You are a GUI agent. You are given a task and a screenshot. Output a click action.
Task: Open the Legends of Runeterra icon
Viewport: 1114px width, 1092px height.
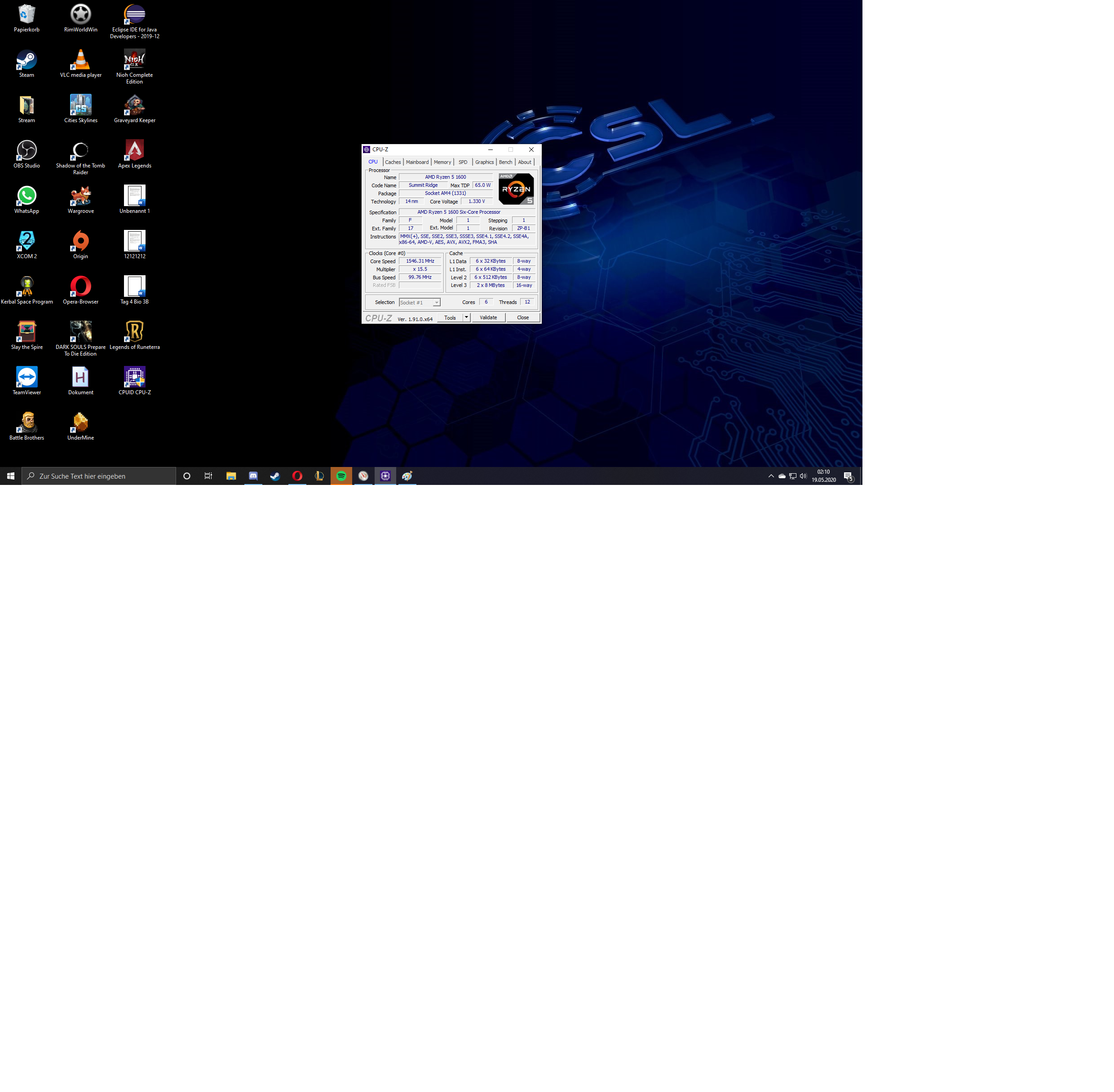[x=134, y=332]
